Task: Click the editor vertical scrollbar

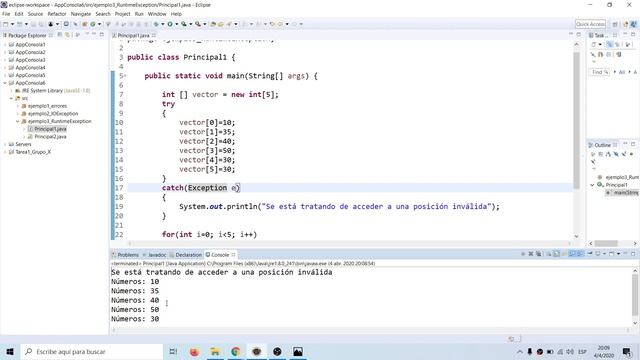Action: point(576,120)
